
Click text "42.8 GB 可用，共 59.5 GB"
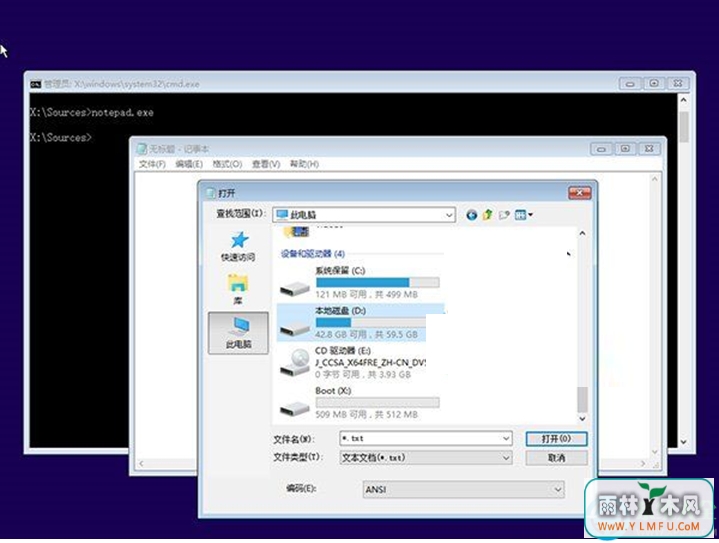(x=366, y=334)
